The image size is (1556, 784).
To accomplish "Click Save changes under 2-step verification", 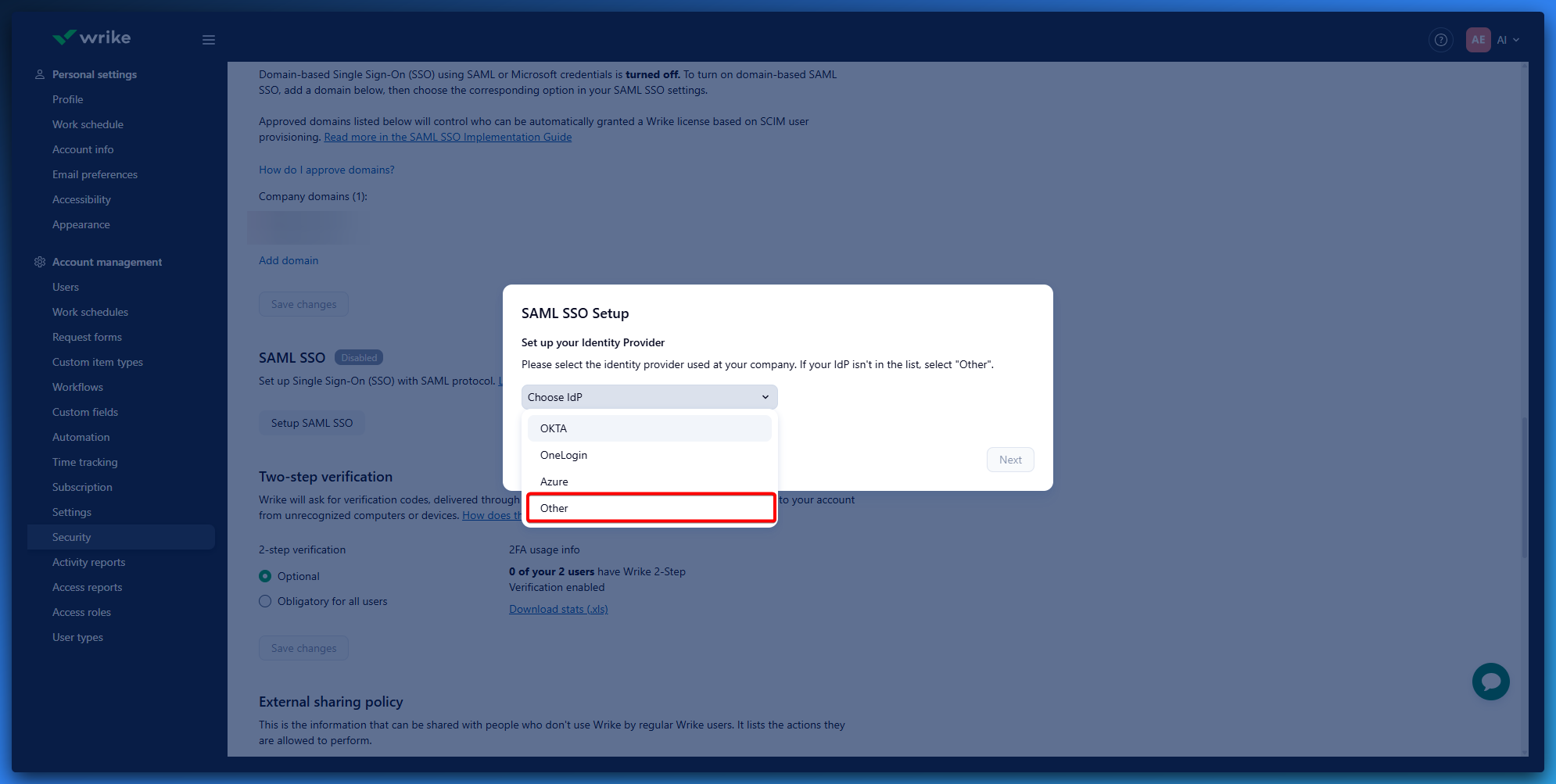I will (x=303, y=648).
